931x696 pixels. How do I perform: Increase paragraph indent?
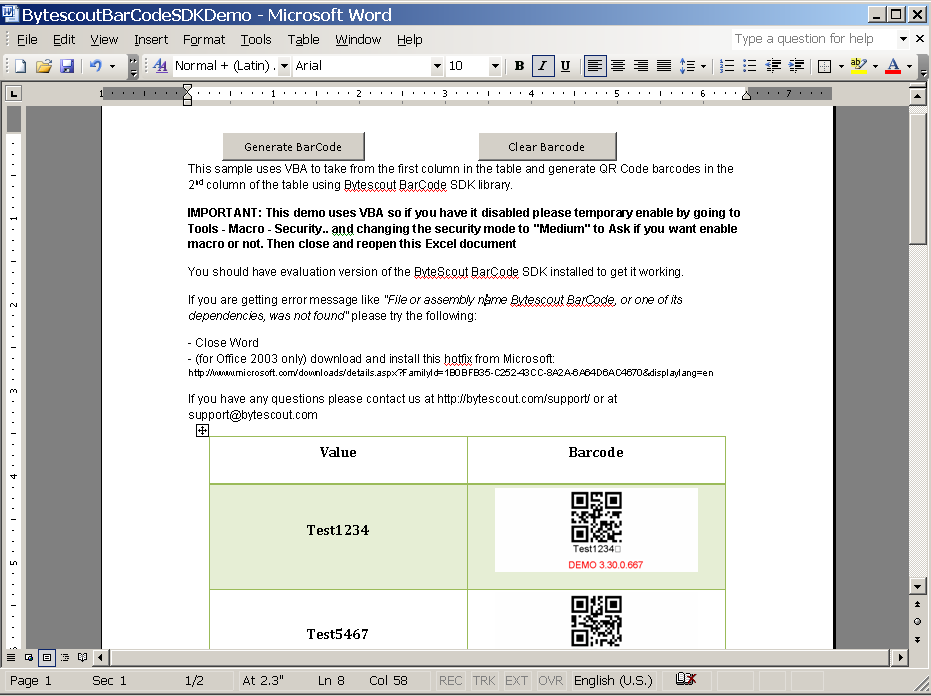[x=796, y=66]
